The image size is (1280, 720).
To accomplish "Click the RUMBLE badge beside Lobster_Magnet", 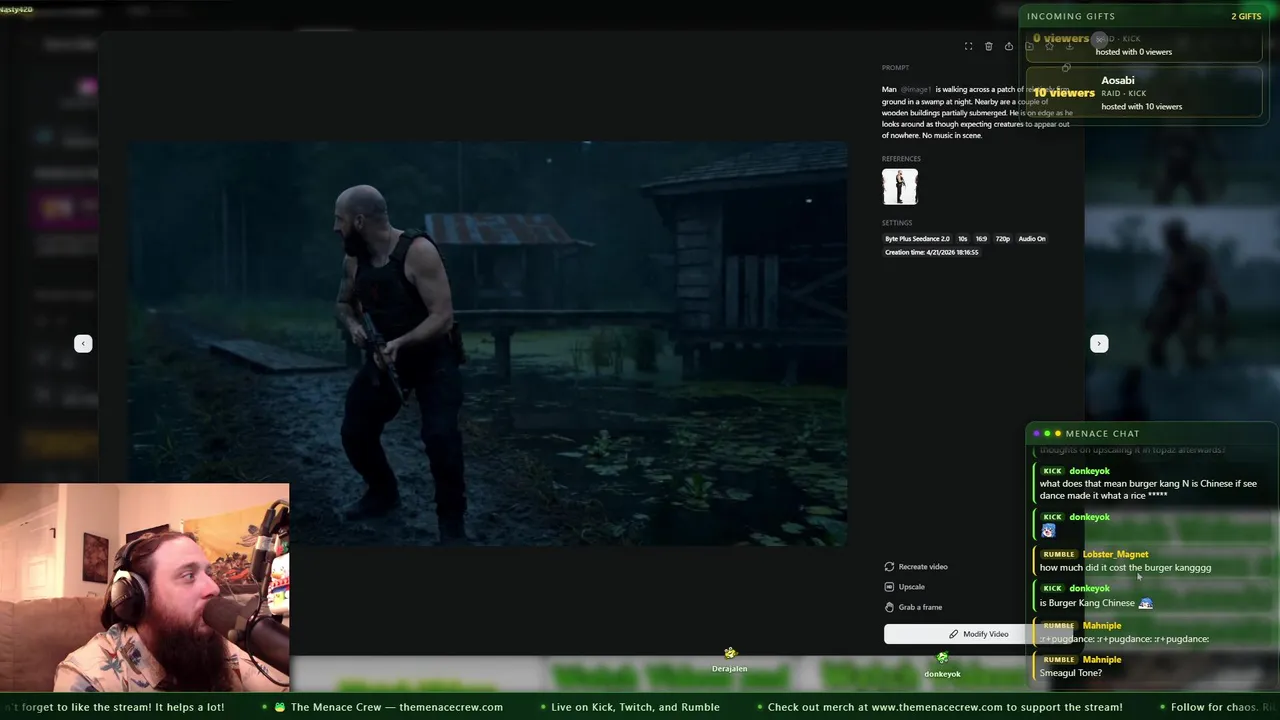I will pos(1058,554).
